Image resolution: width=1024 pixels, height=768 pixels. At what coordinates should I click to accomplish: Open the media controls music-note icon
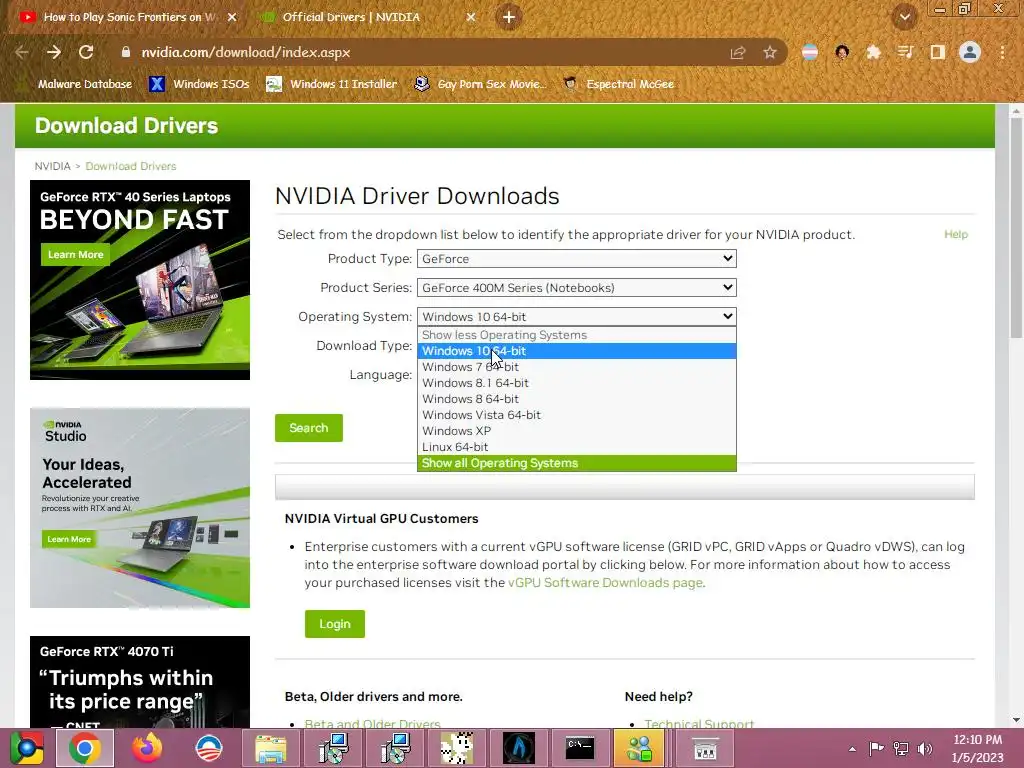click(x=905, y=52)
